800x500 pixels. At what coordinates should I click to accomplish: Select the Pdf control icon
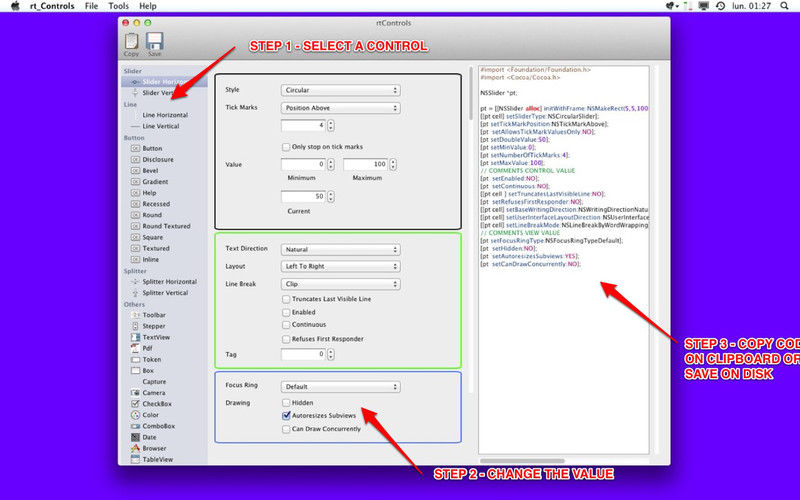[x=135, y=348]
